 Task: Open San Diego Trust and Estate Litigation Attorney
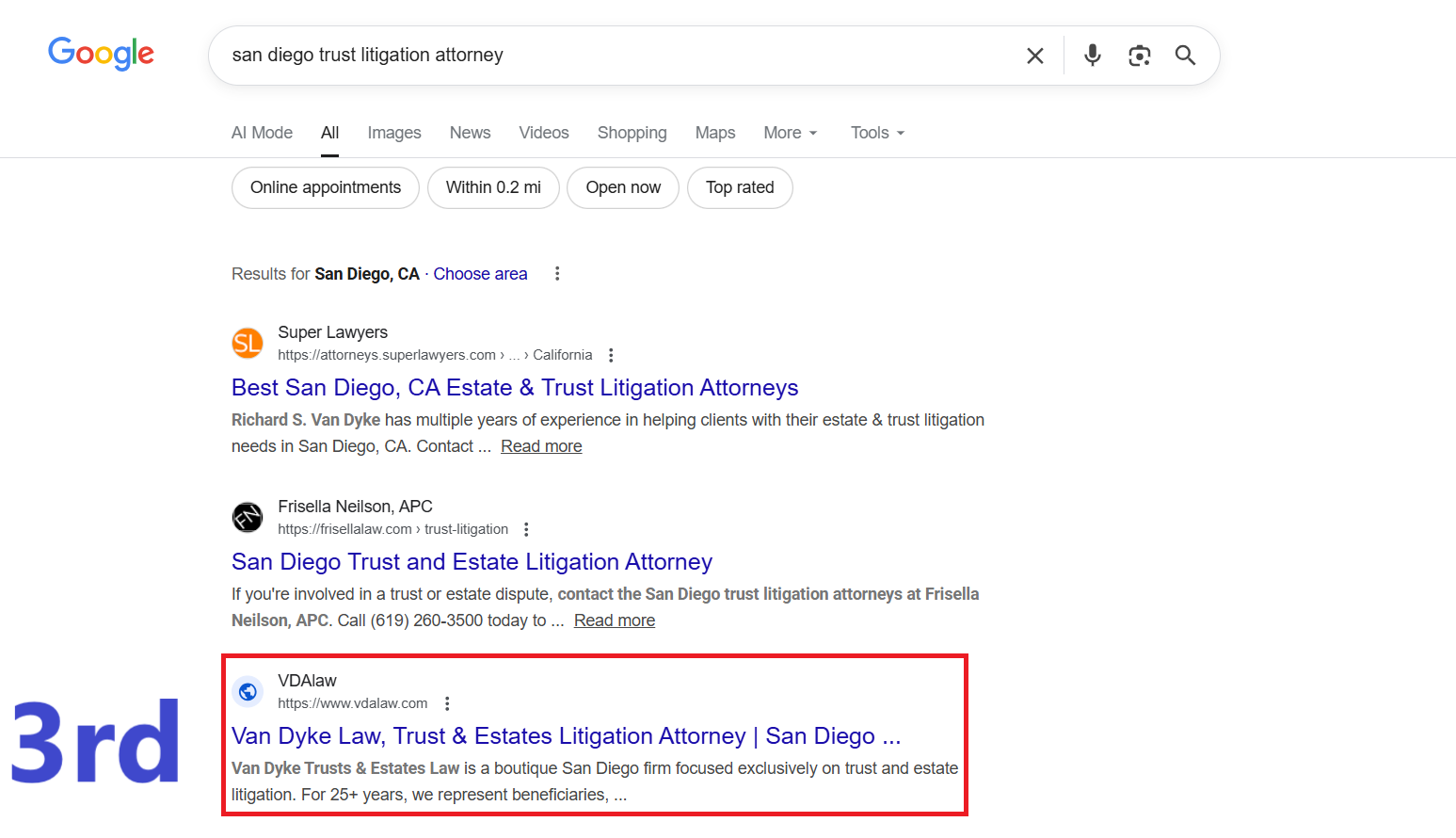pos(472,562)
